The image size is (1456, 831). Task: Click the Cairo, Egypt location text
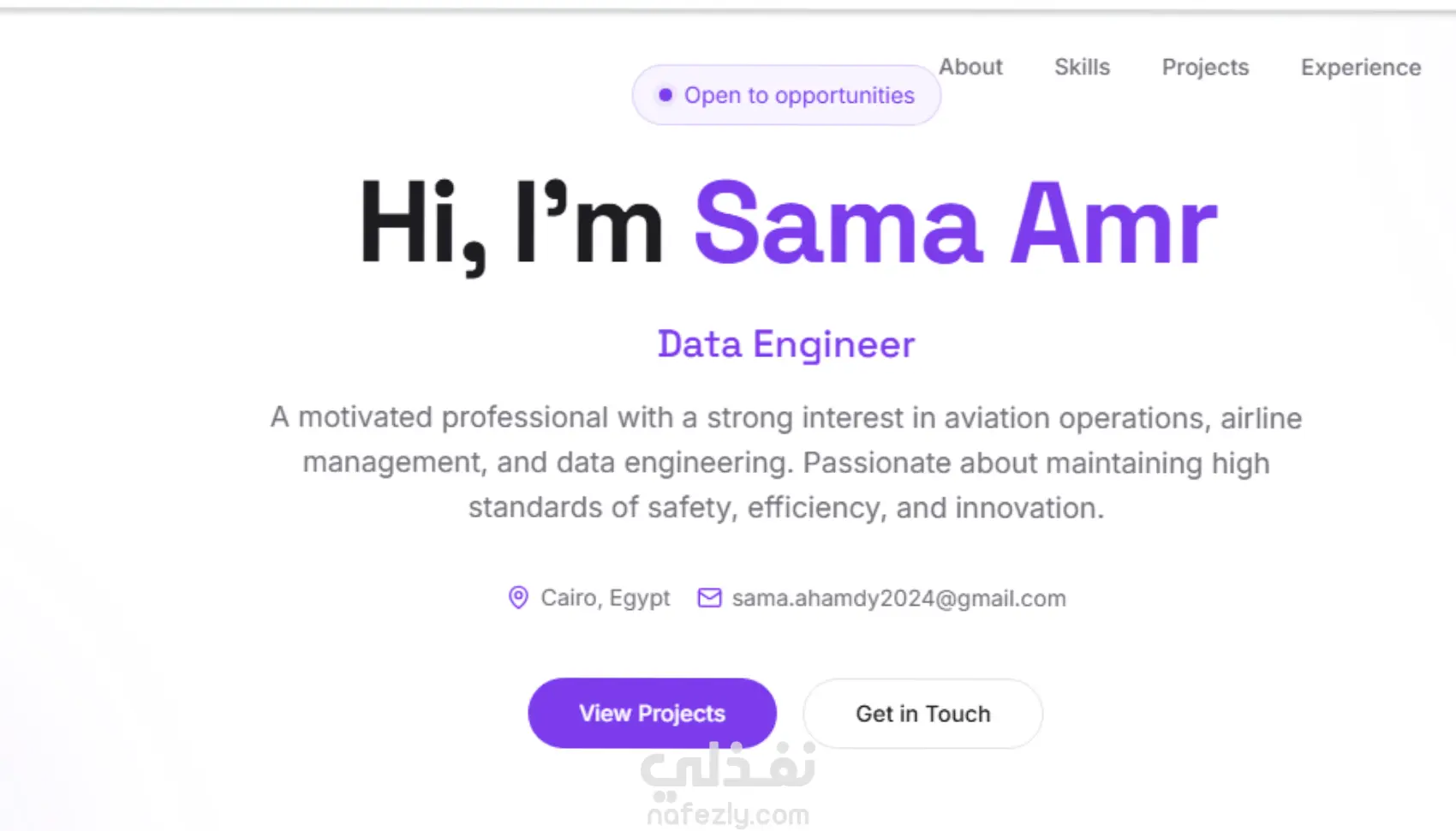click(605, 598)
